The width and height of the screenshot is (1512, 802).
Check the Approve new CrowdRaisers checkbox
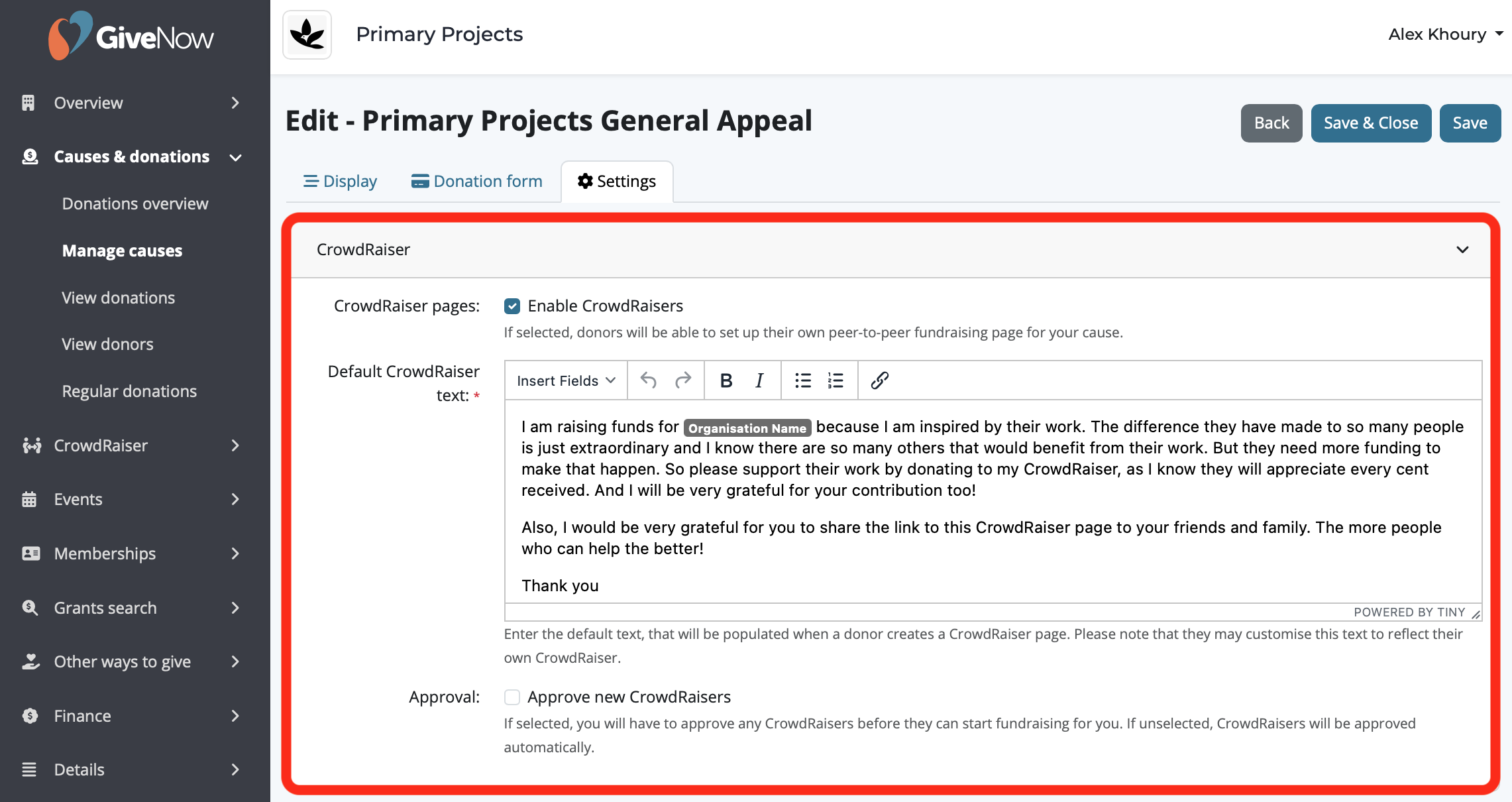pyautogui.click(x=512, y=697)
